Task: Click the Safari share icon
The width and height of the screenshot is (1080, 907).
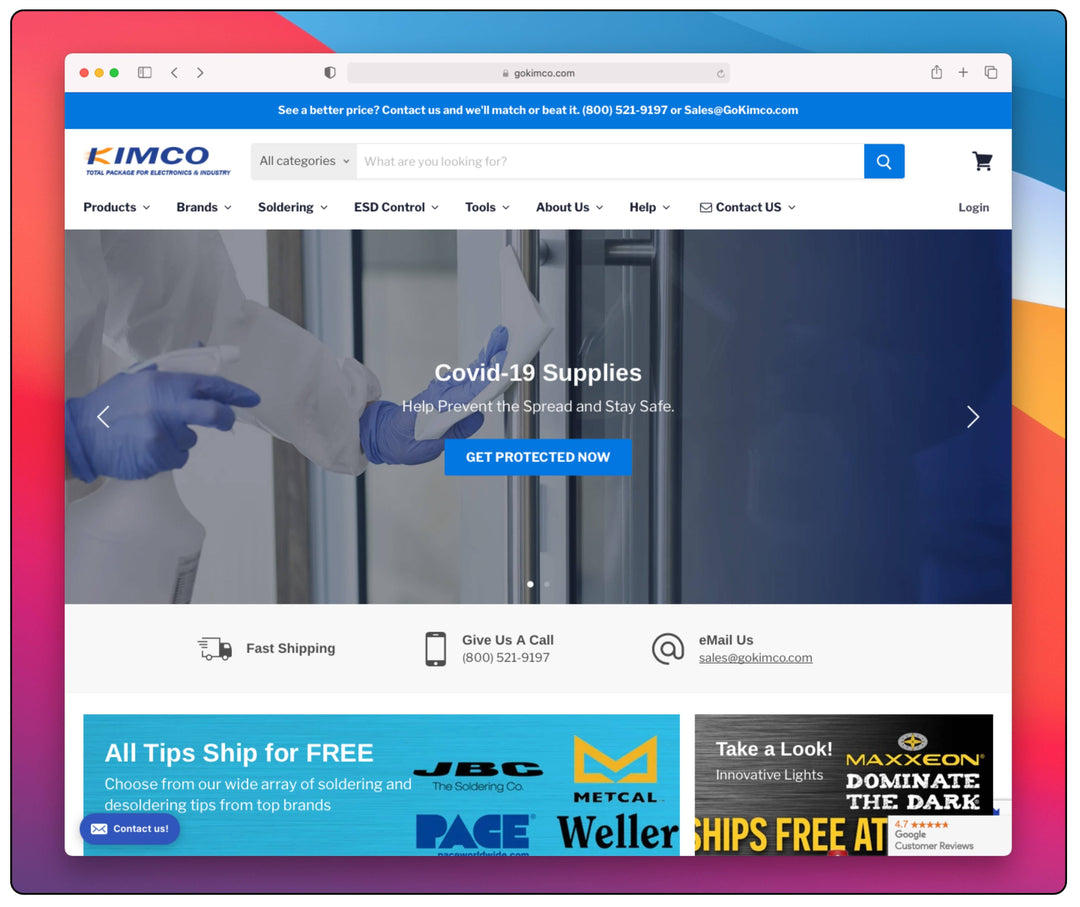Action: (936, 73)
